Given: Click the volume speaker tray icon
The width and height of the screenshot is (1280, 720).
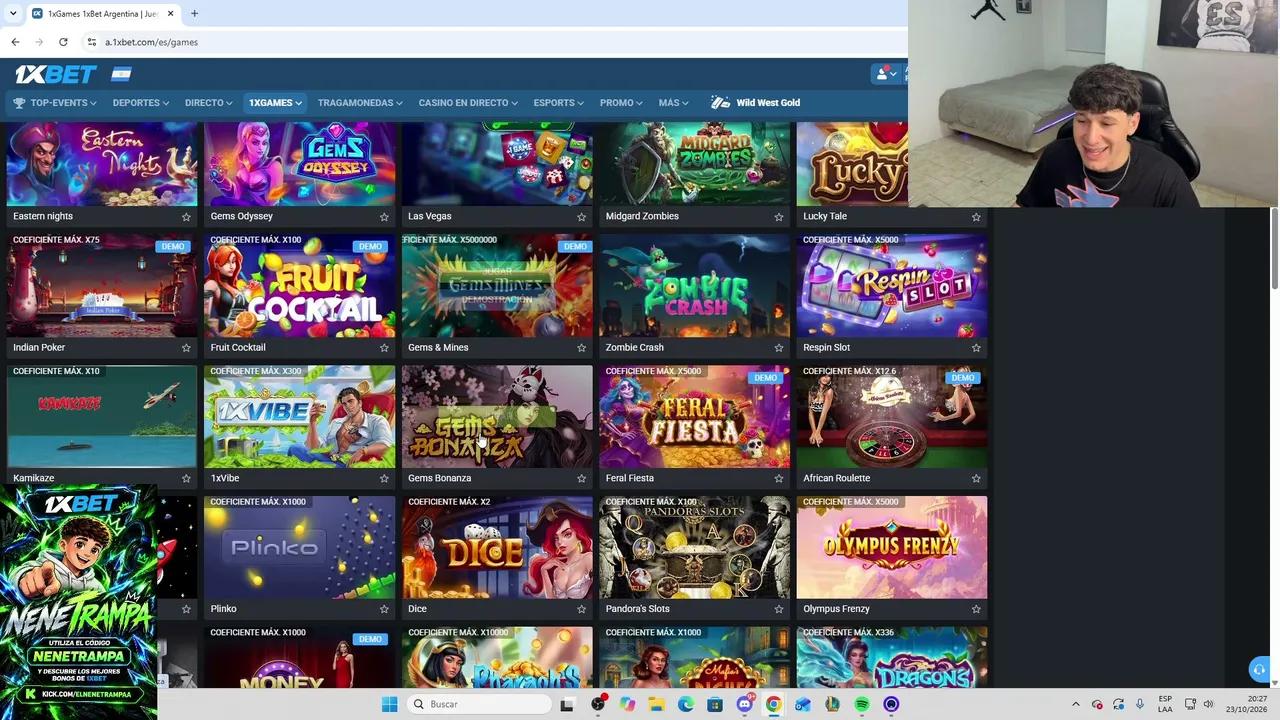Looking at the screenshot, I should click(x=1208, y=704).
